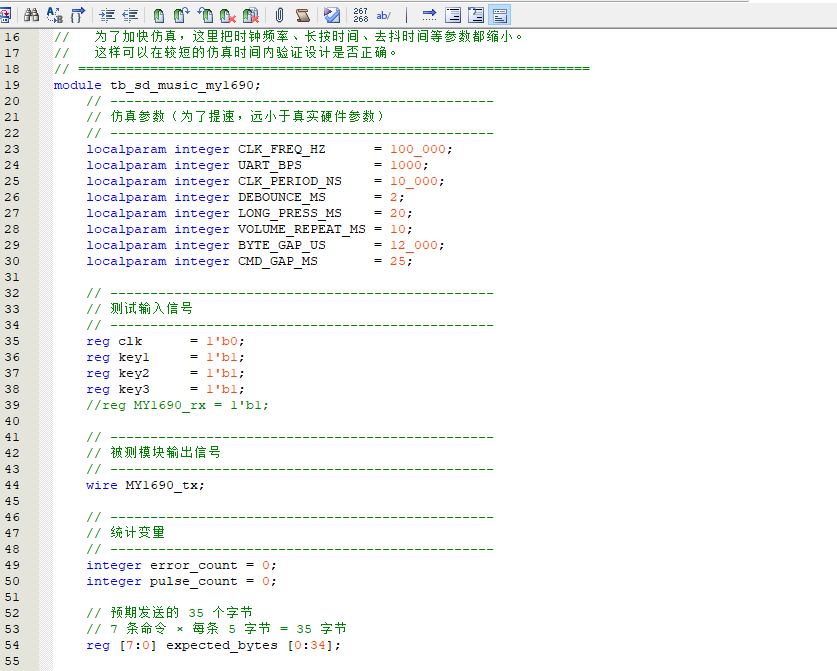Click the second document layout icon

476,15
